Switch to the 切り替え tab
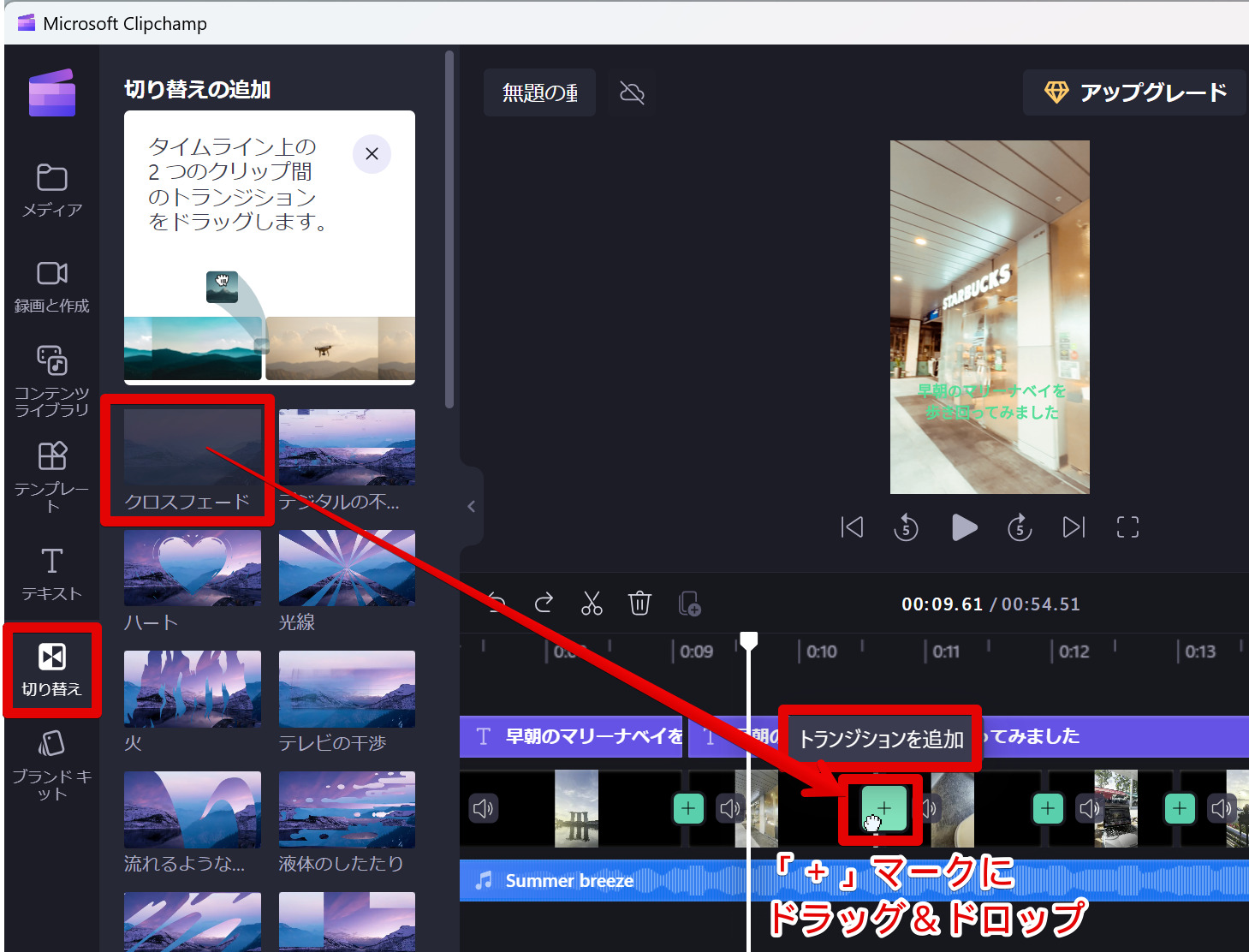Image resolution: width=1249 pixels, height=952 pixels. click(x=52, y=670)
